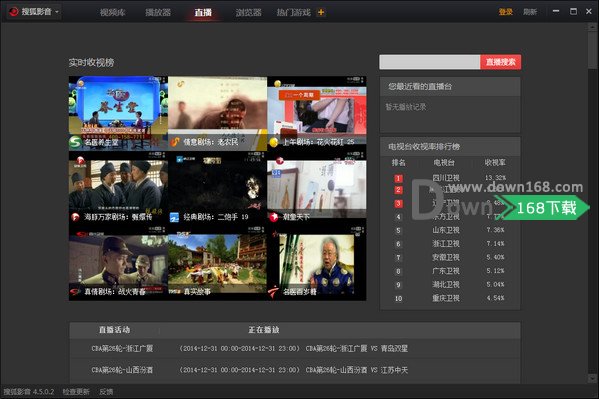
Task: Click the 电视台收视率排行榜 header
Action: (450, 146)
